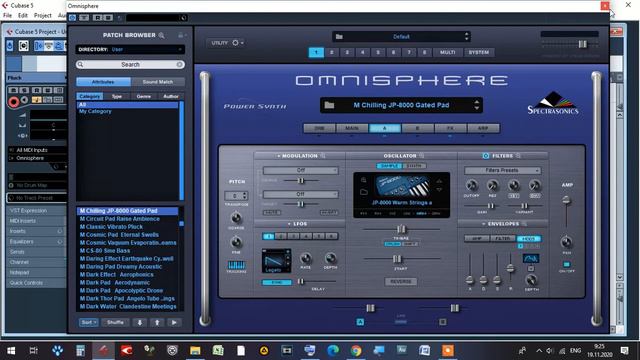The width and height of the screenshot is (640, 360).
Task: Open the Project menu in Cubase
Action: coord(42,16)
